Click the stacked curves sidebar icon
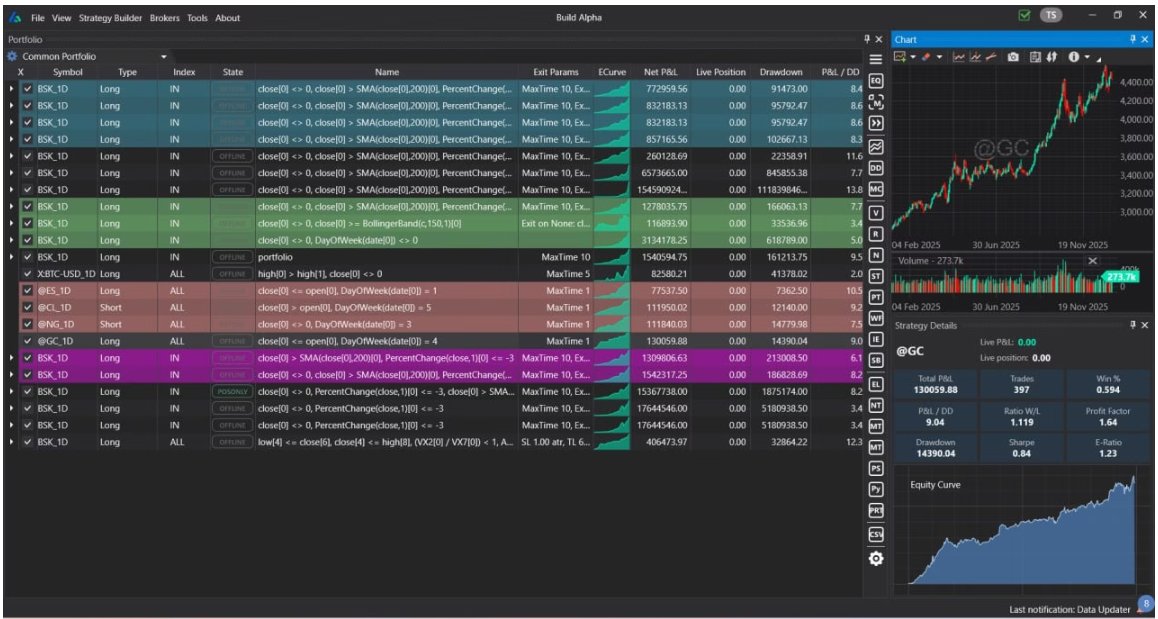1158x619 pixels. coord(876,146)
